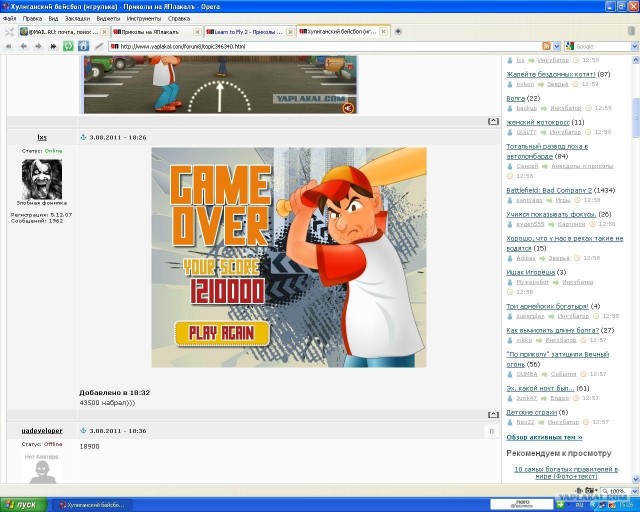Screen dimensions: 640x512
Task: Open the Справка menu
Action: [x=179, y=18]
